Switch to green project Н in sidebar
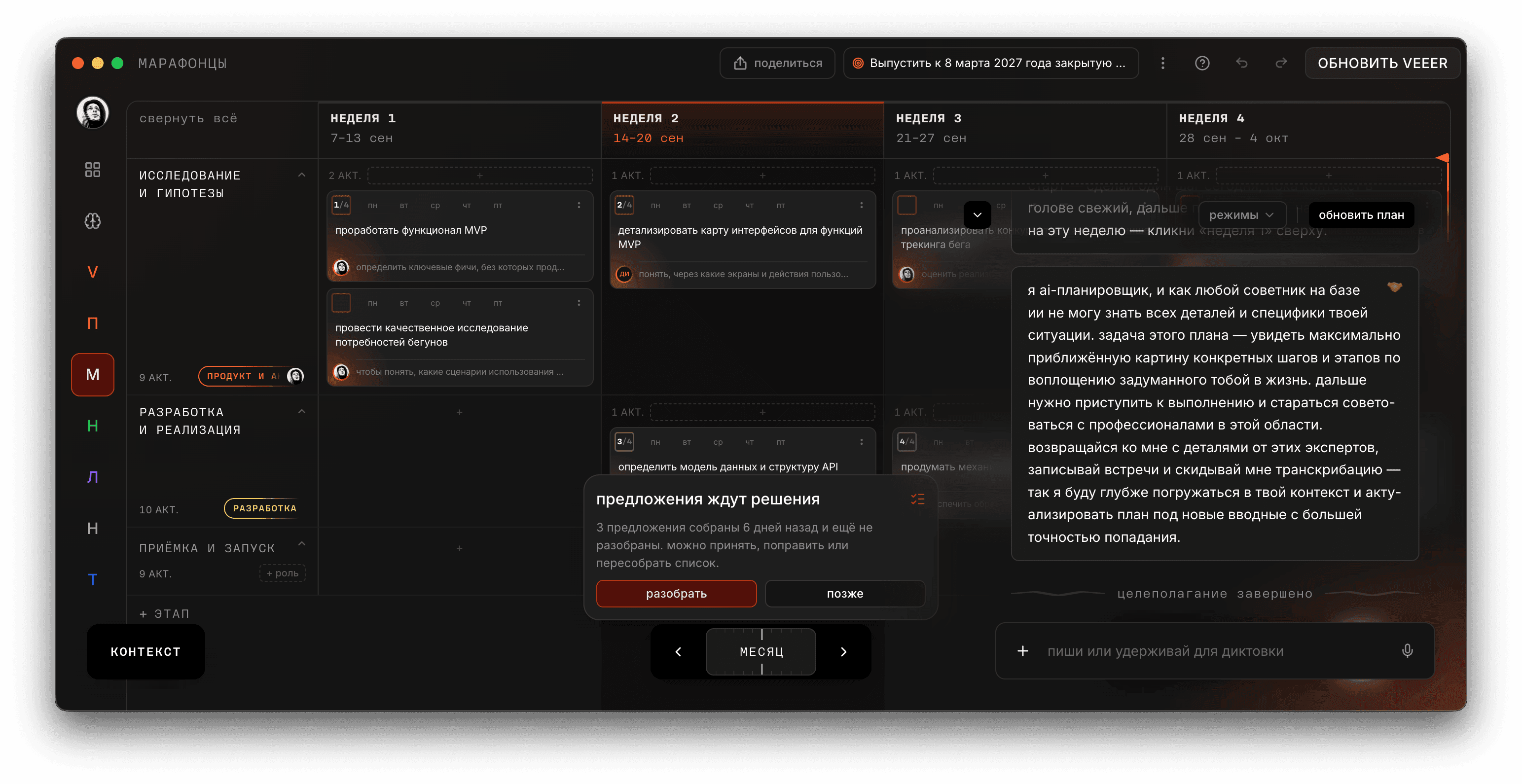Screen dimensions: 1522x784 93,426
